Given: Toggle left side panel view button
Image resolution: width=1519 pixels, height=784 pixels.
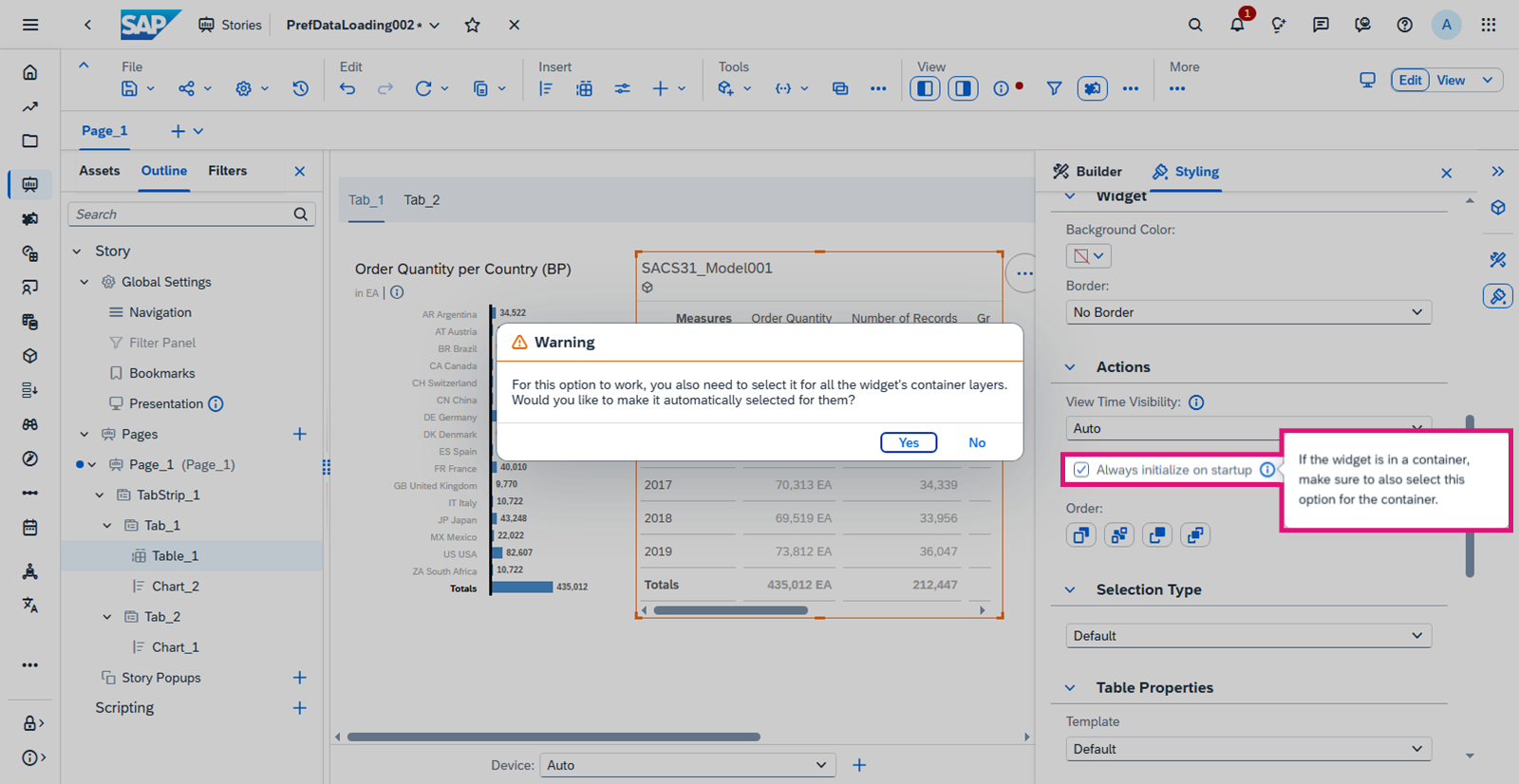Looking at the screenshot, I should coord(925,88).
